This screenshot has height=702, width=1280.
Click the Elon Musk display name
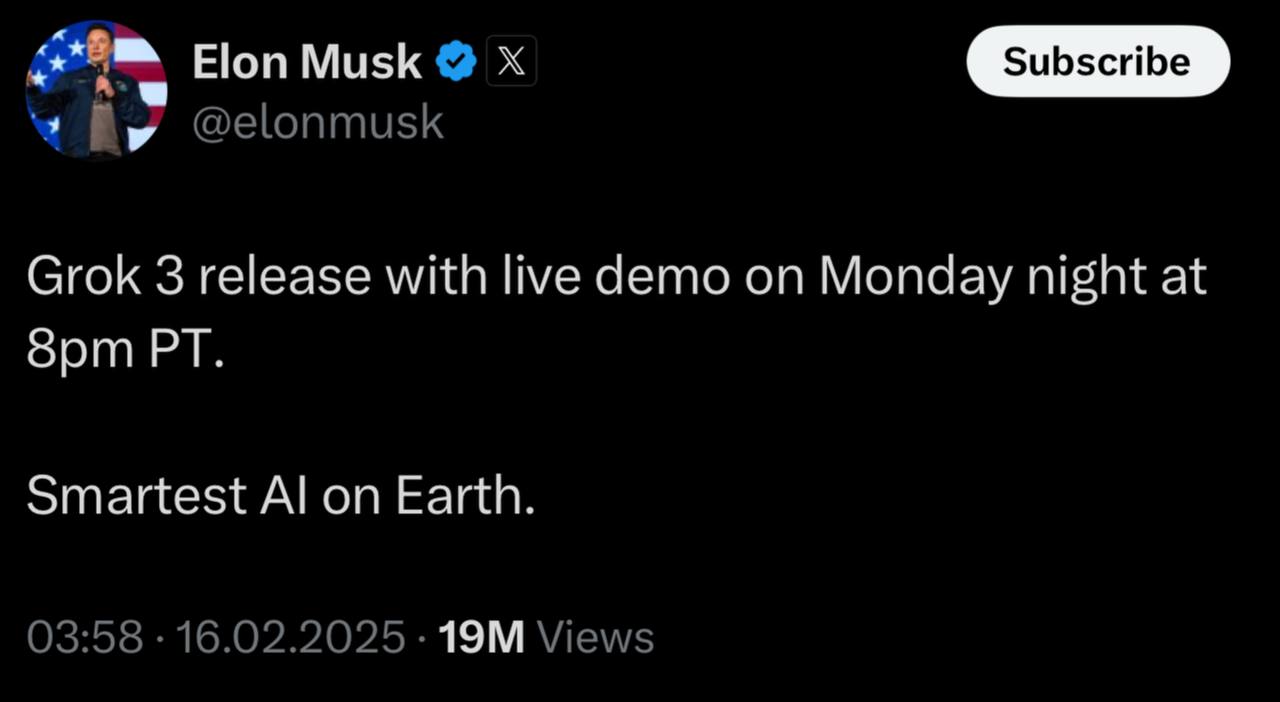pos(306,62)
